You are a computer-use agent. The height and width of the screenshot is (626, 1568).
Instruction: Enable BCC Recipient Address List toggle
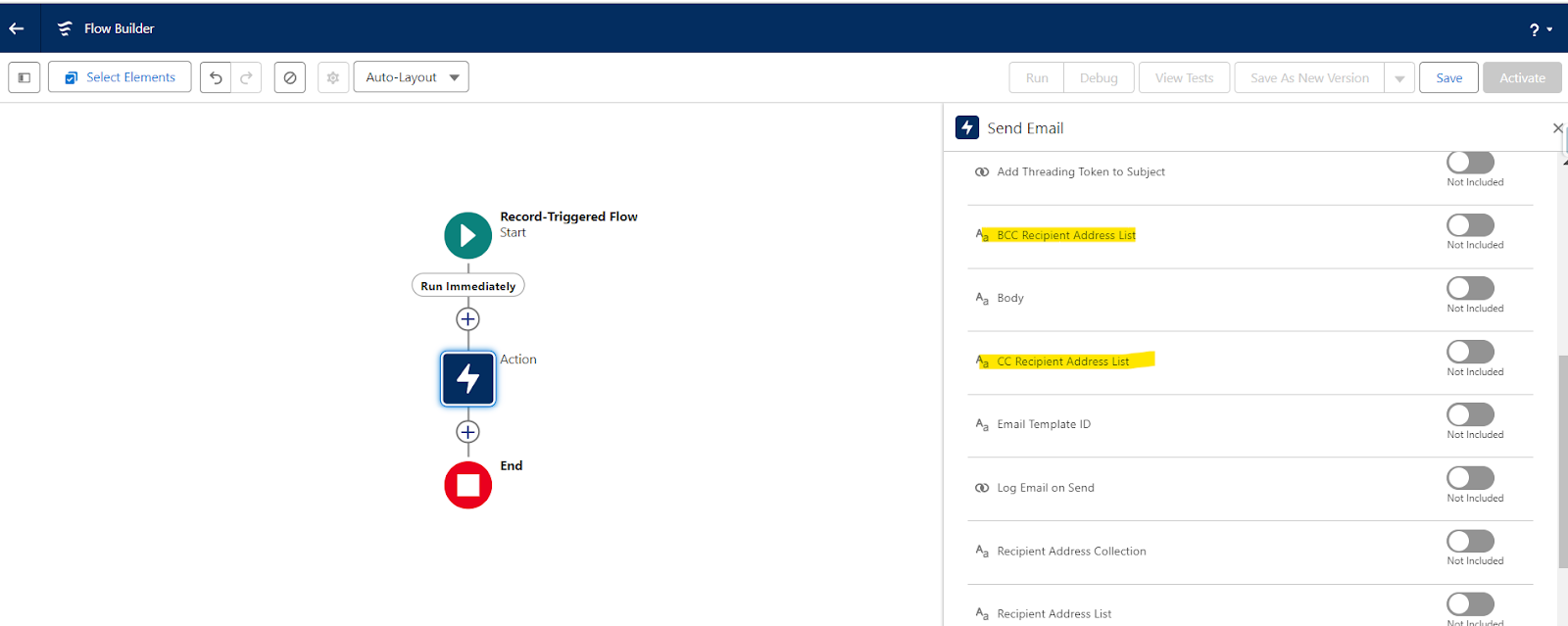coord(1471,225)
